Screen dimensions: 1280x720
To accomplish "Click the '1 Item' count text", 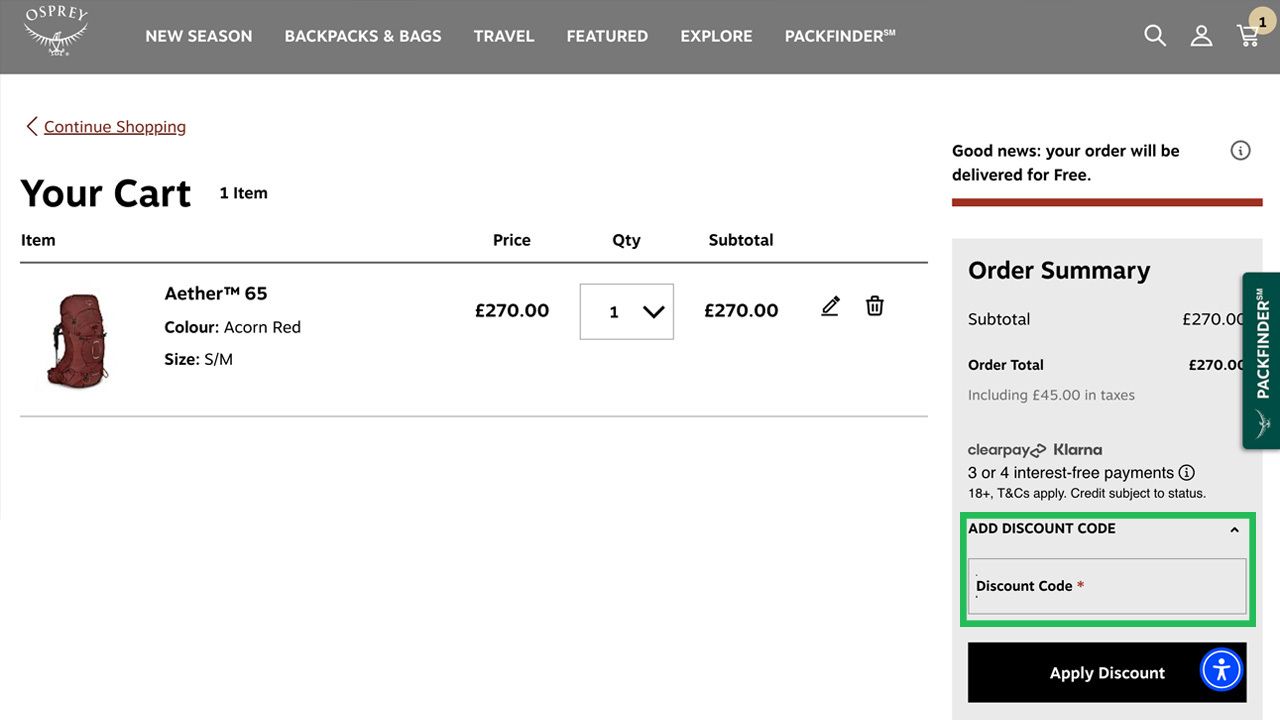I will click(244, 193).
